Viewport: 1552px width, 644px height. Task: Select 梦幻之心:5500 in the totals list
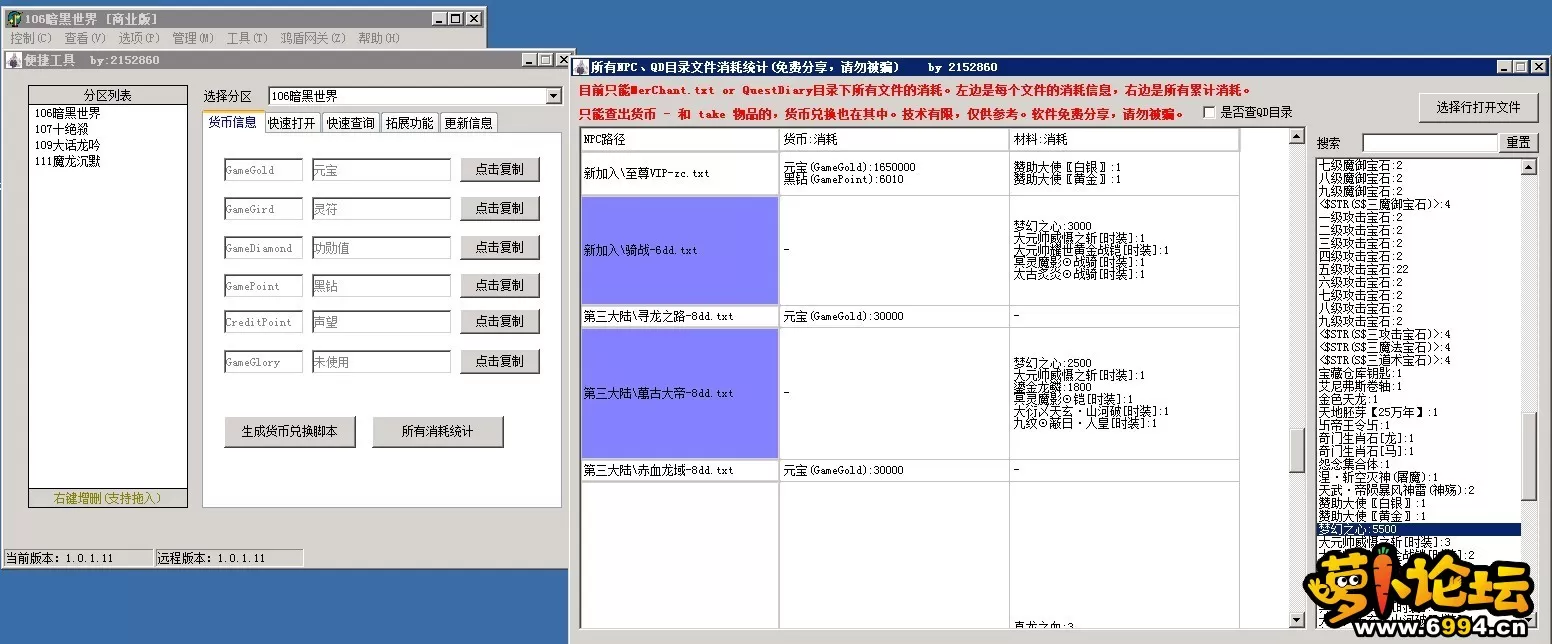[1418, 529]
